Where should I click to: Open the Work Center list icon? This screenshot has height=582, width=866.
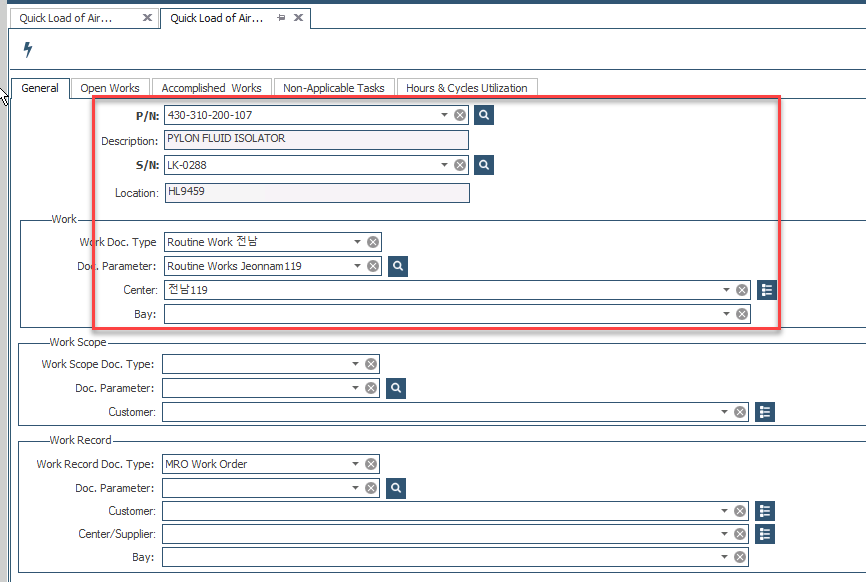tap(767, 290)
